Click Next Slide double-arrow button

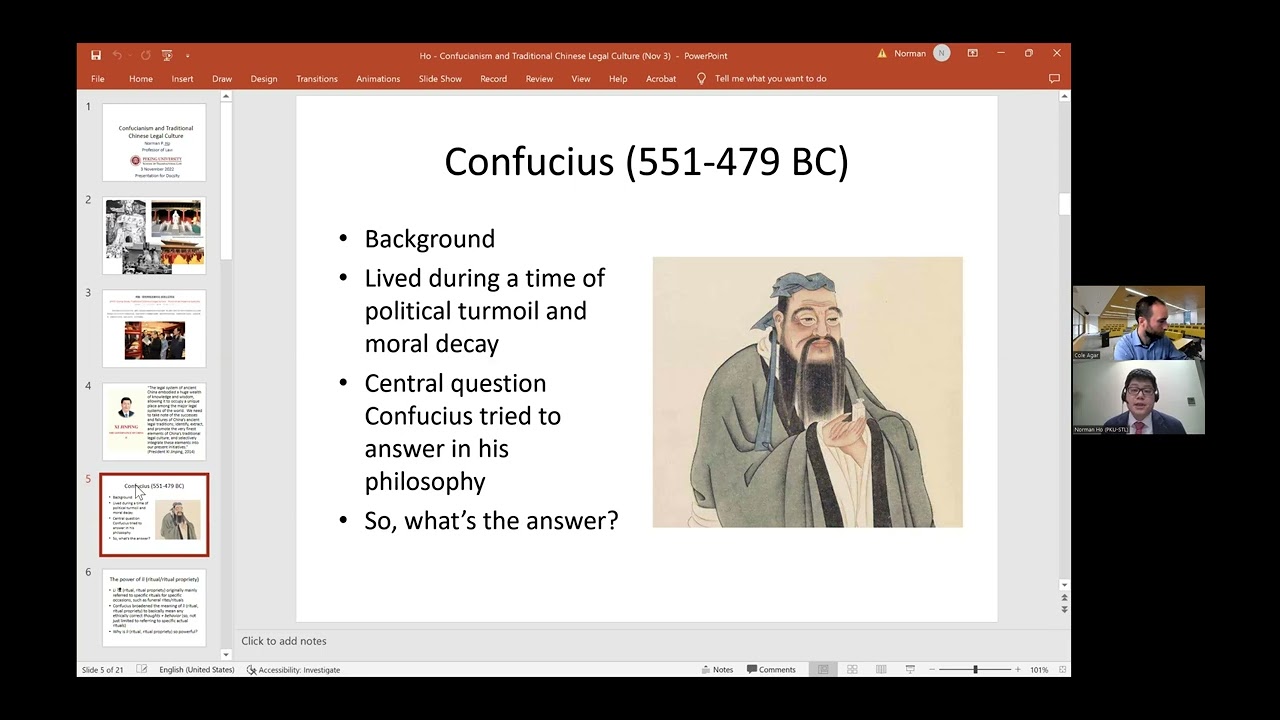coord(1064,609)
